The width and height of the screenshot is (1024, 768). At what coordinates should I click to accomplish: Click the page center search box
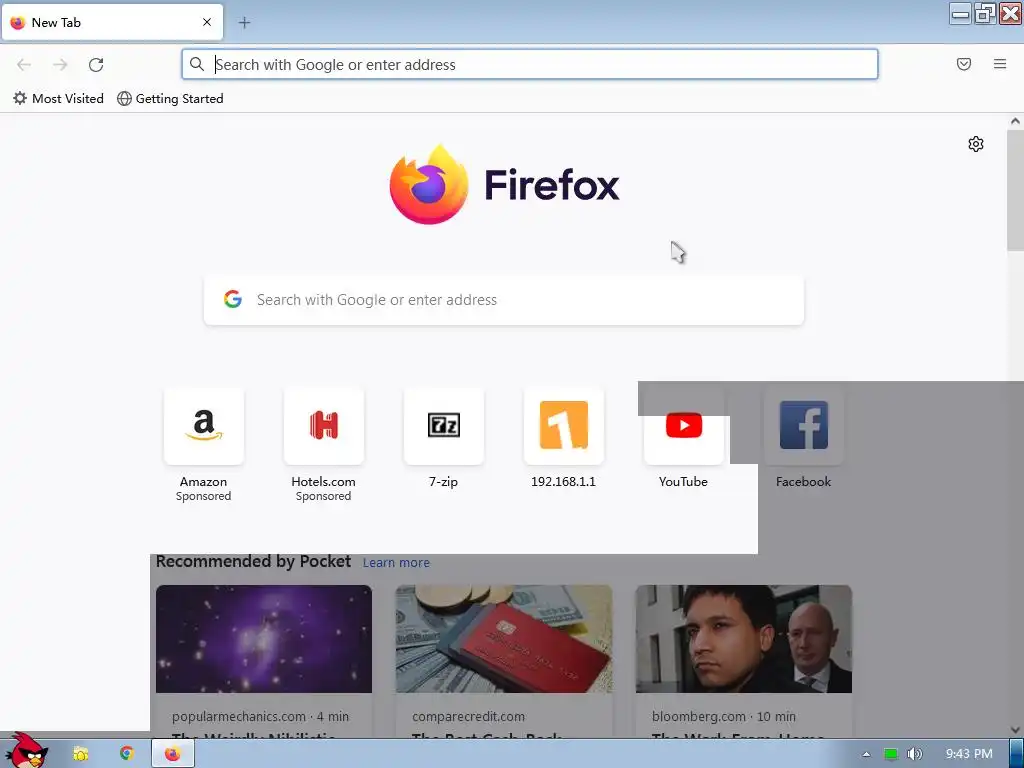point(504,300)
